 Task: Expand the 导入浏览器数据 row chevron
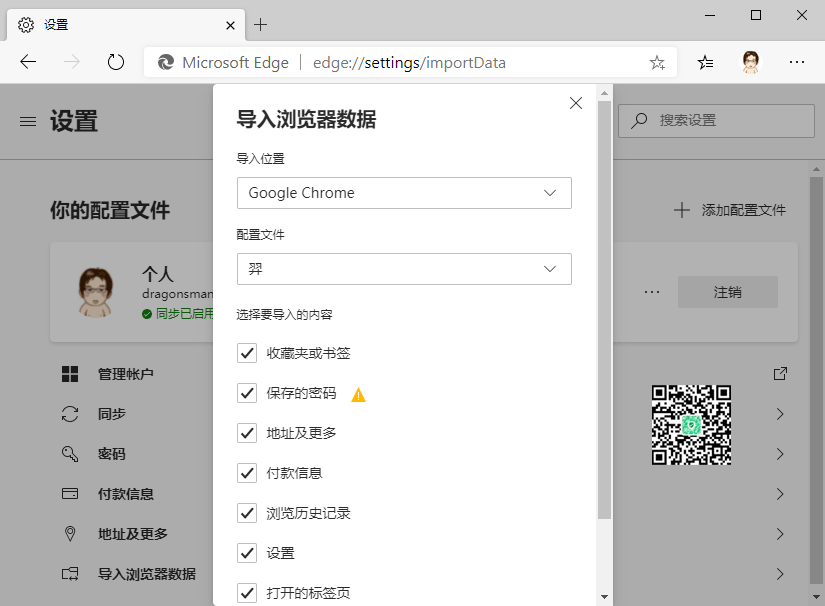780,574
